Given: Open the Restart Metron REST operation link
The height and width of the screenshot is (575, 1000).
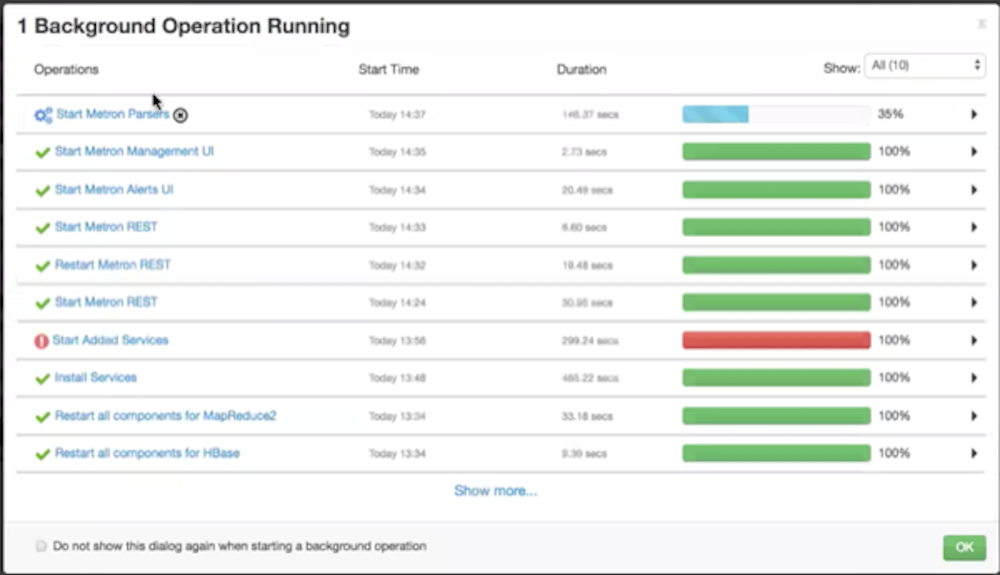Looking at the screenshot, I should (113, 265).
